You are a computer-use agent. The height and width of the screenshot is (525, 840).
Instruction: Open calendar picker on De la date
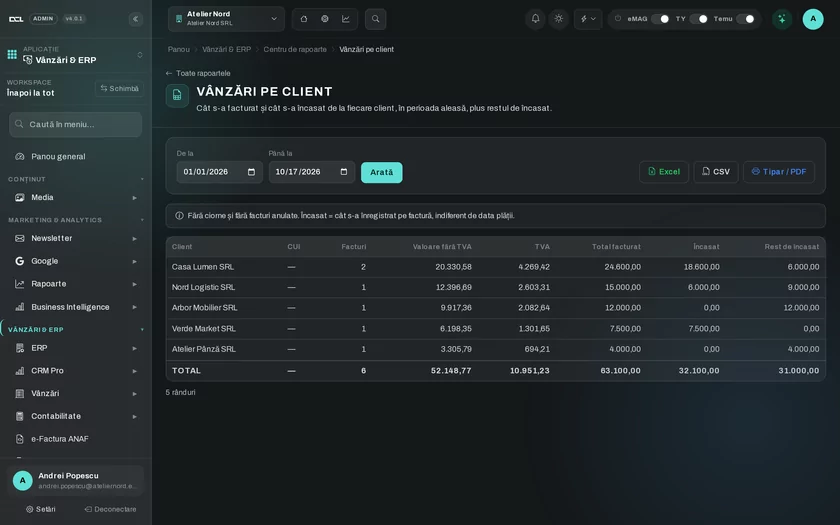[251, 172]
